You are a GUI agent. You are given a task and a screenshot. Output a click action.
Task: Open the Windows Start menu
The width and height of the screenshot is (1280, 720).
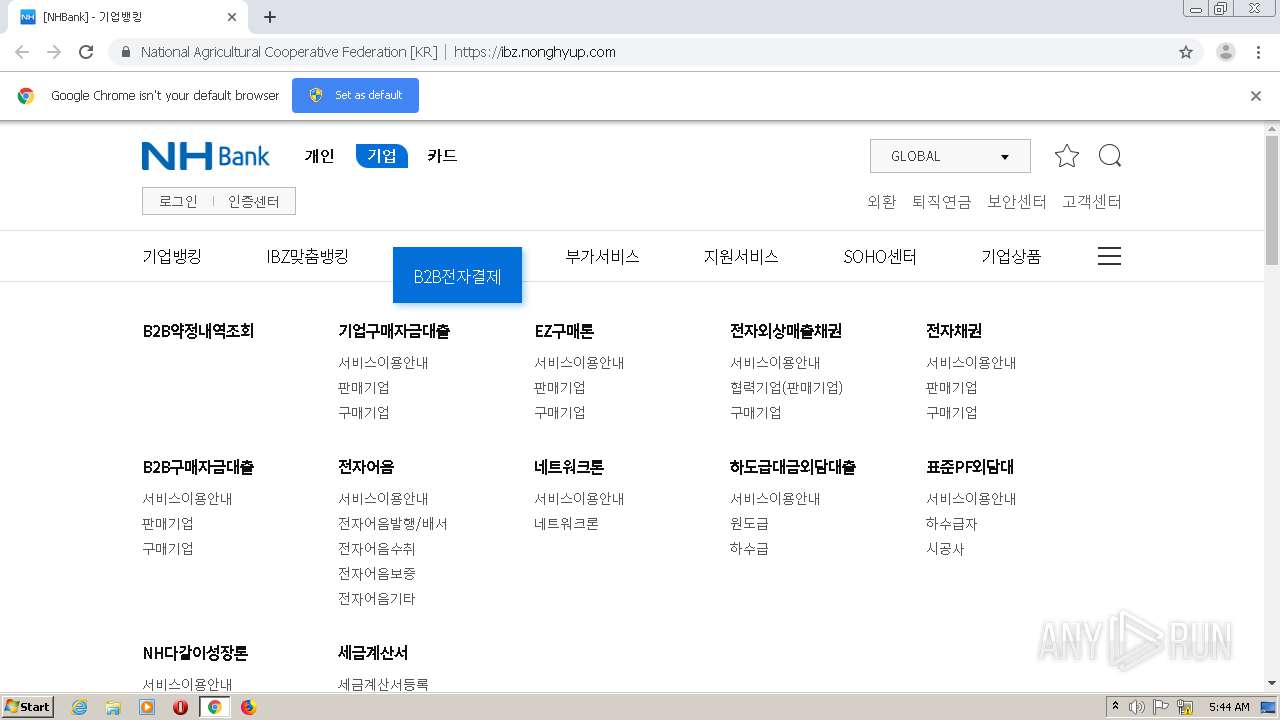[27, 707]
